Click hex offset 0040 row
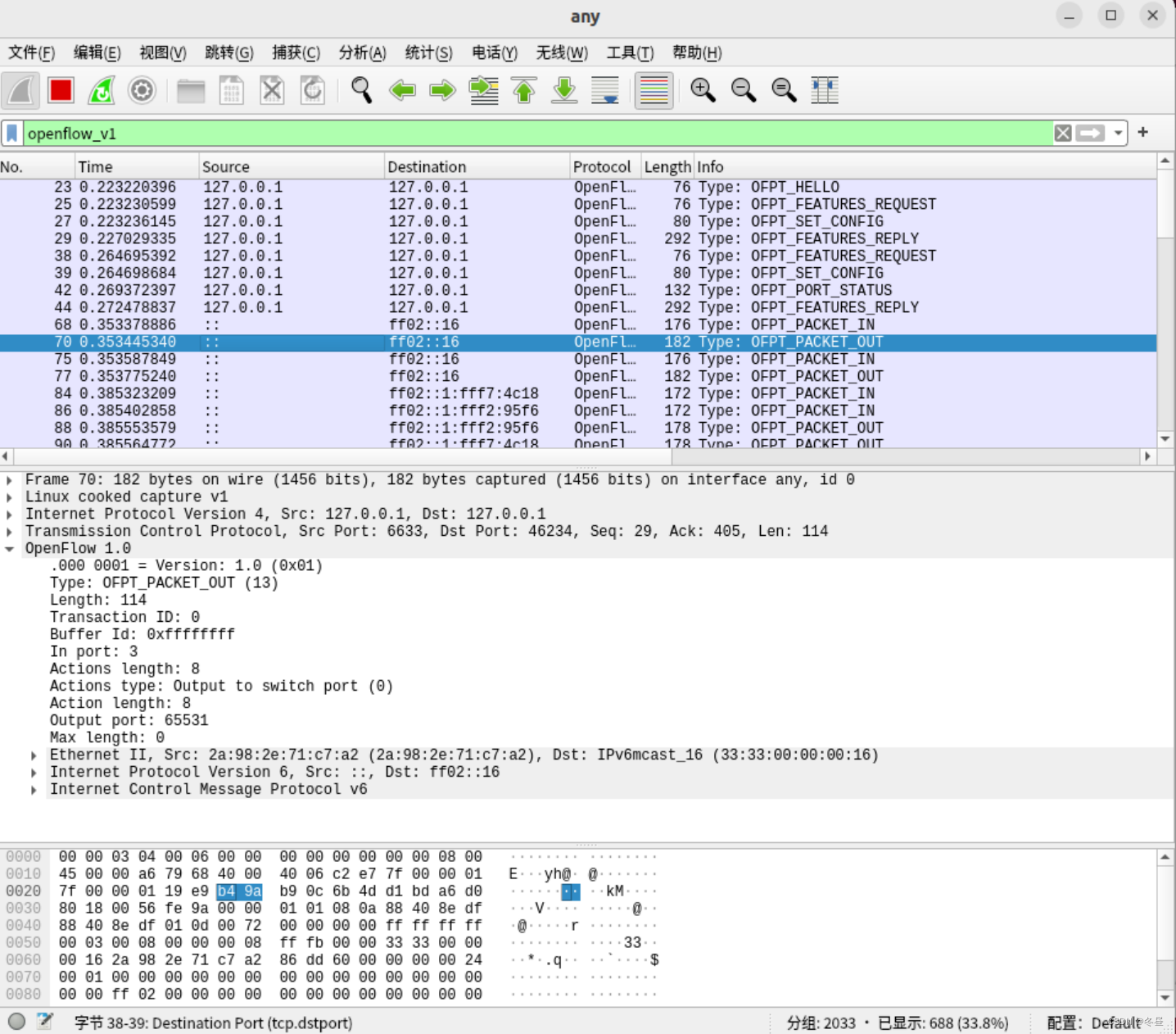 (23, 926)
